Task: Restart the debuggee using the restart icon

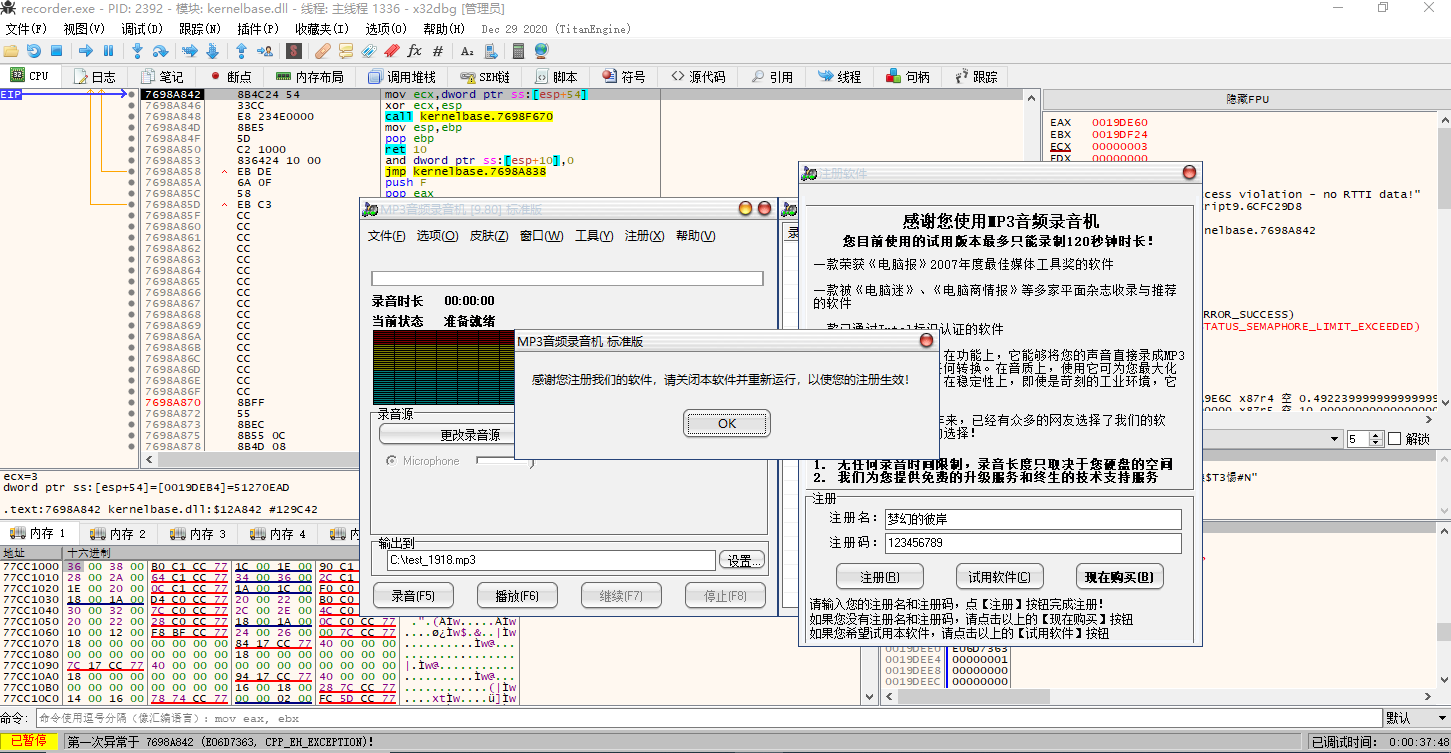Action: pyautogui.click(x=34, y=51)
